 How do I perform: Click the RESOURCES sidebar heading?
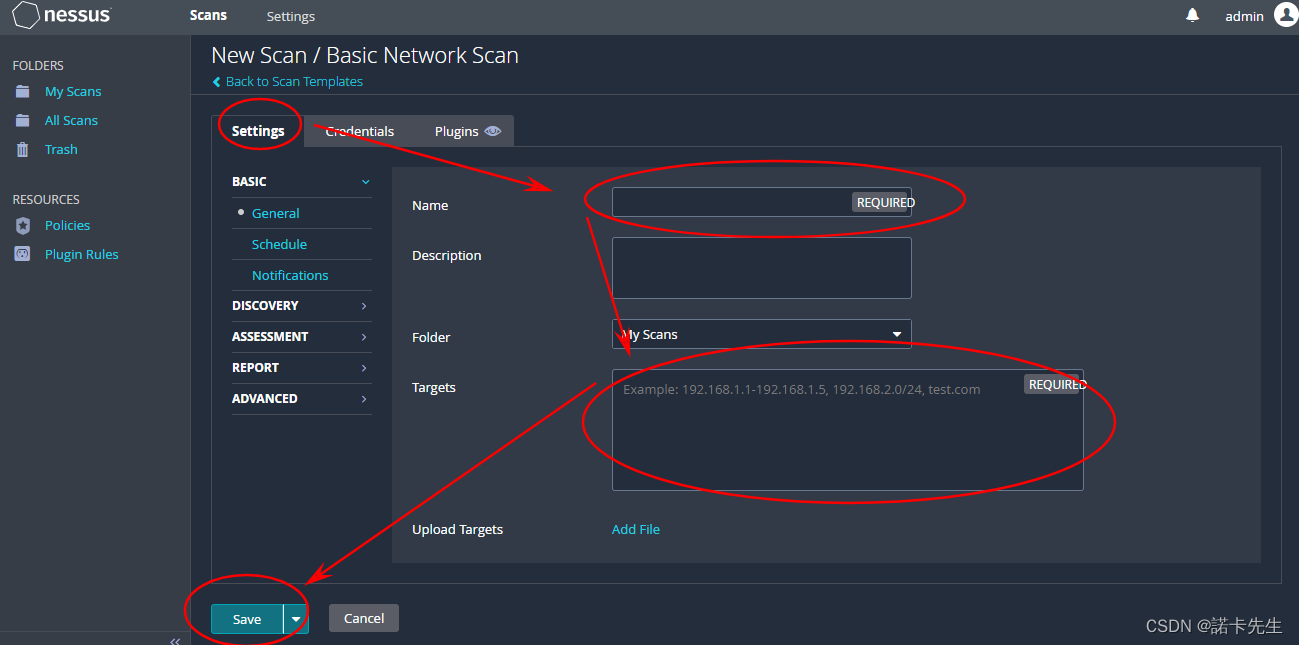point(46,199)
